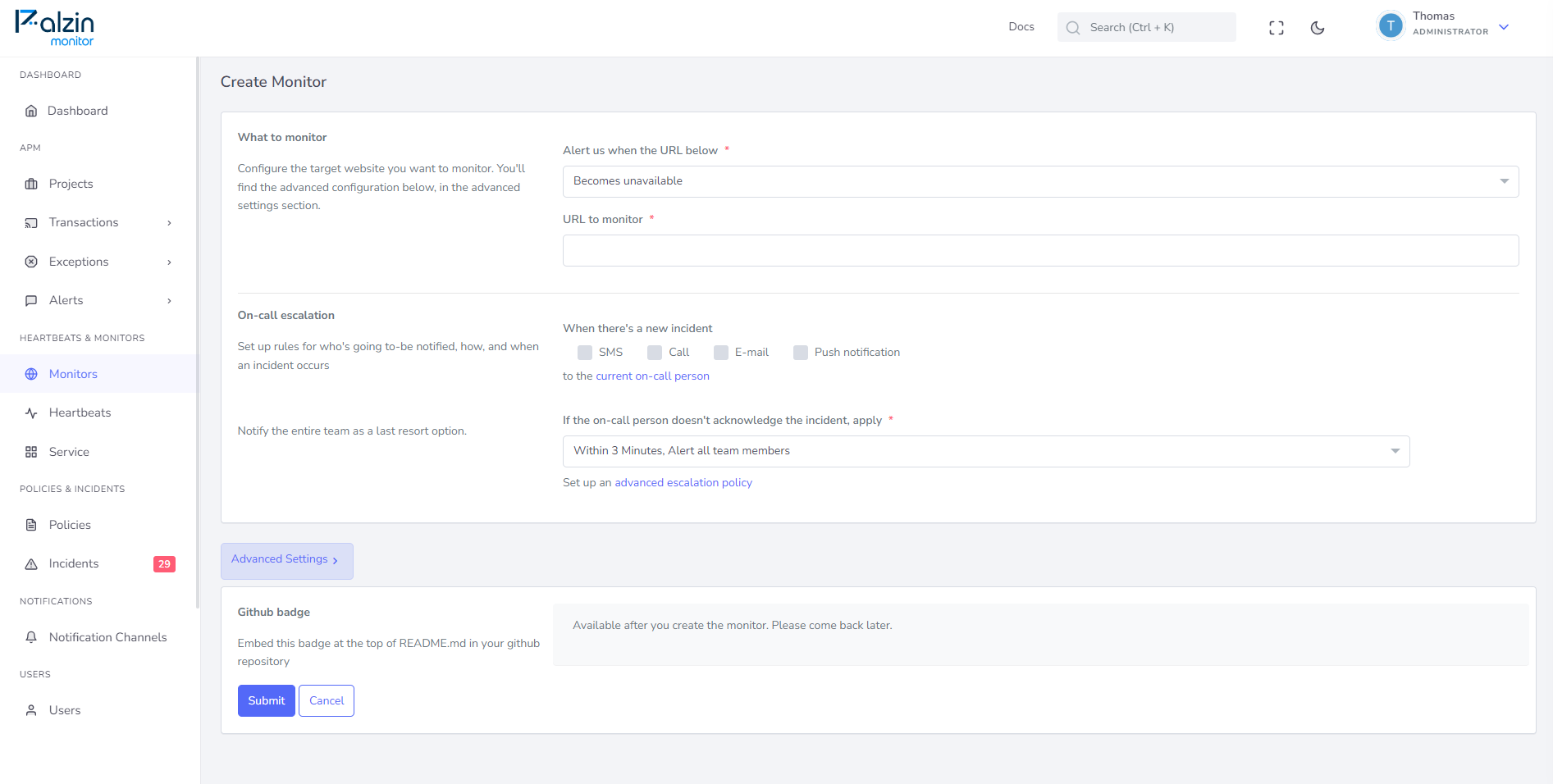Open the Becomes unavailable dropdown

[1040, 181]
